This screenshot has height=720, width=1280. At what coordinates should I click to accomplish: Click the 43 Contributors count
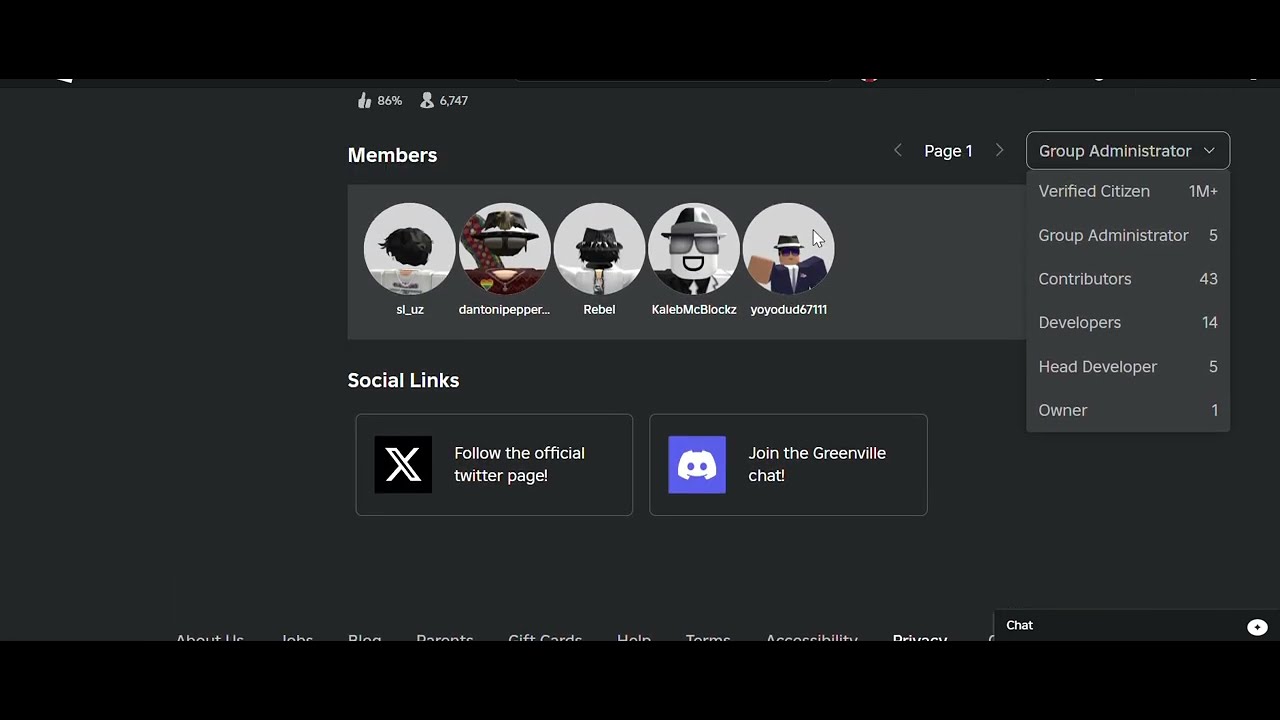click(1208, 279)
